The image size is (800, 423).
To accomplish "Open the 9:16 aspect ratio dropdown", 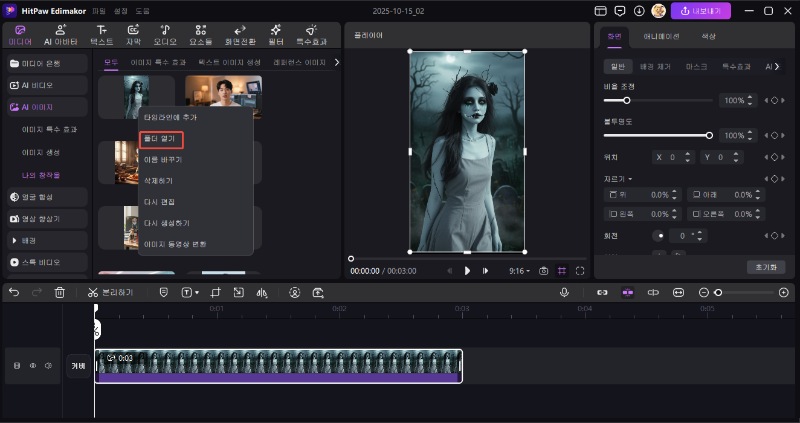I will tap(520, 271).
